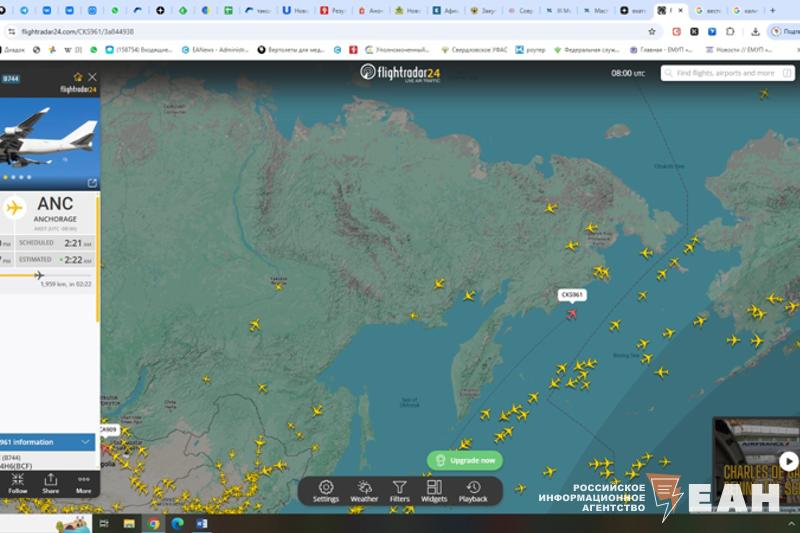Type in Find flights, airports search box

tap(726, 73)
